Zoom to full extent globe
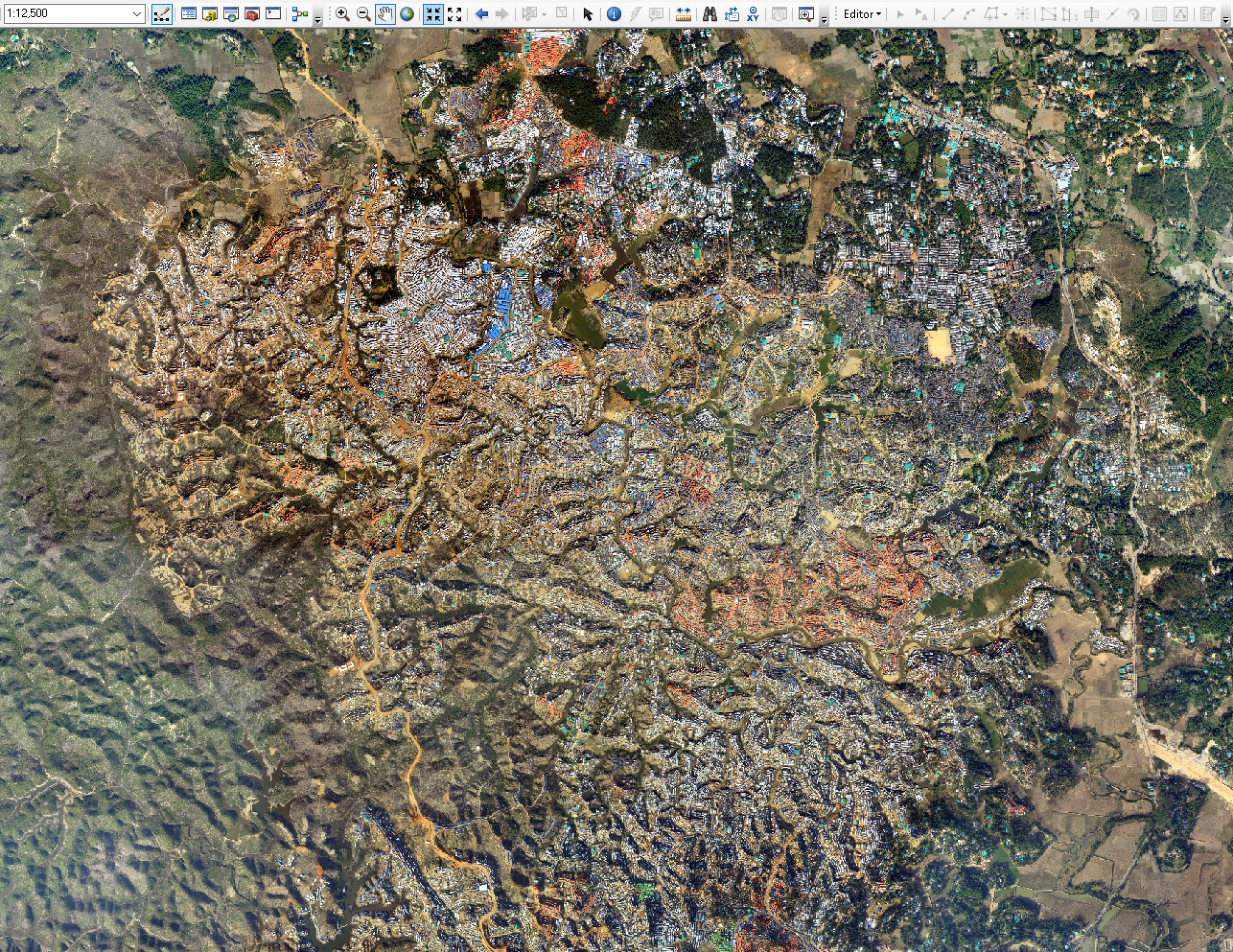Viewport: 1233px width, 952px height. (x=406, y=14)
